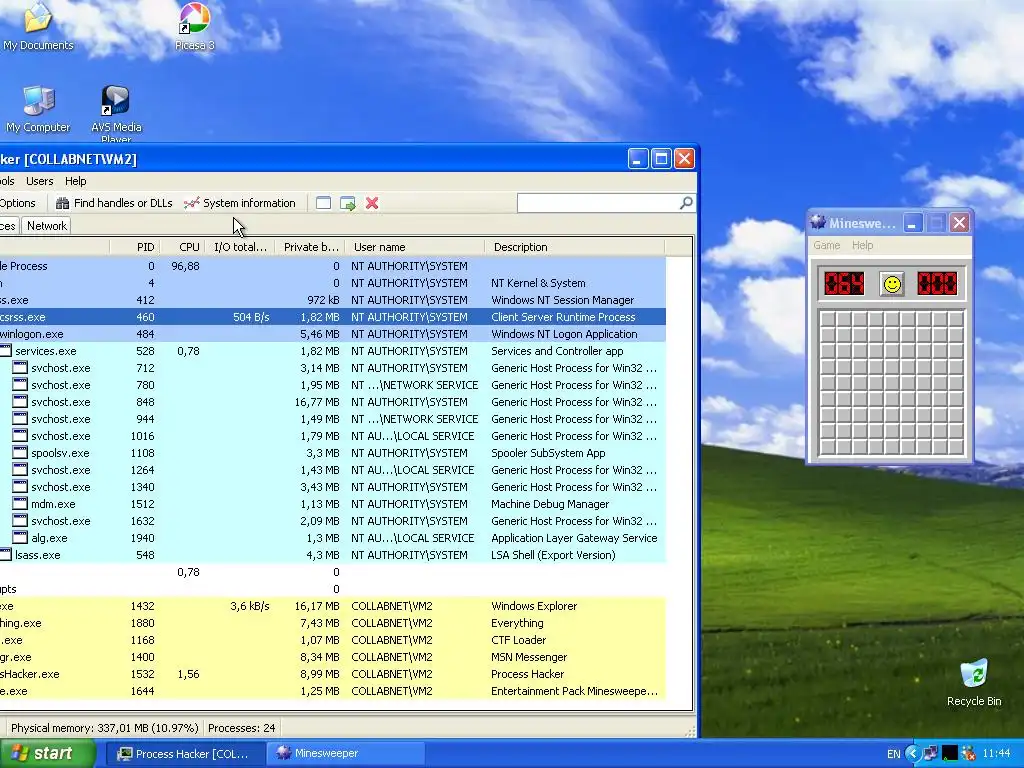Click the binoculars Find handles or DLLs icon
Image resolution: width=1024 pixels, height=768 pixels.
63,203
